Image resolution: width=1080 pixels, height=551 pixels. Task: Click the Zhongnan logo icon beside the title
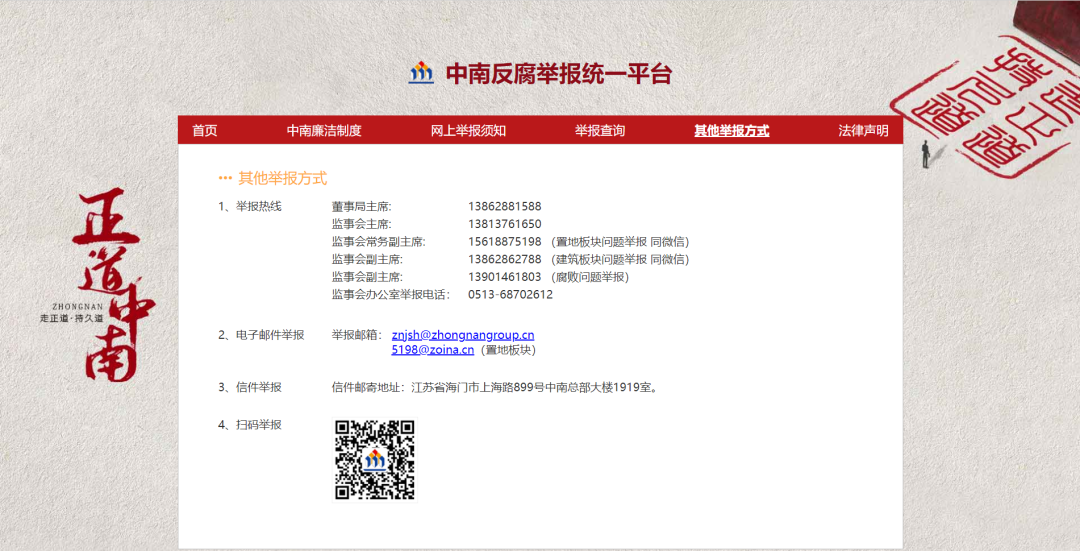[x=422, y=73]
